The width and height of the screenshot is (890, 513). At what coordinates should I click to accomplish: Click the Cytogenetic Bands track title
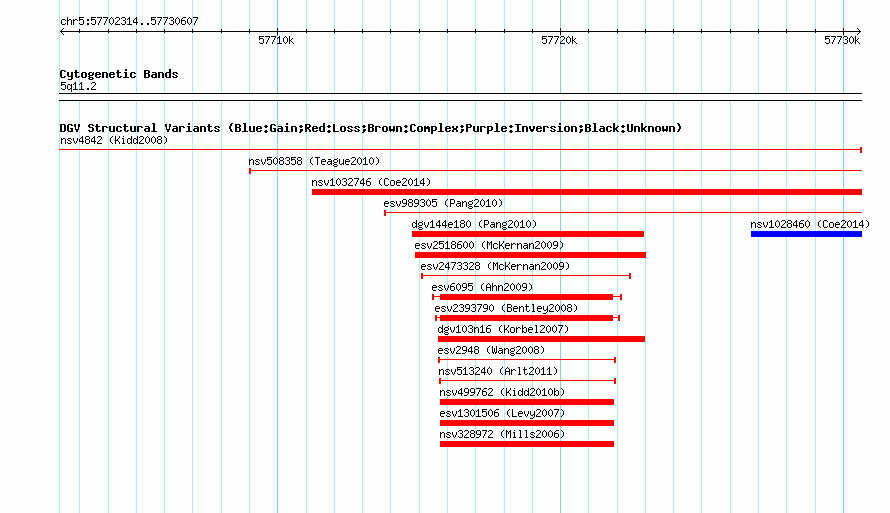[x=119, y=74]
